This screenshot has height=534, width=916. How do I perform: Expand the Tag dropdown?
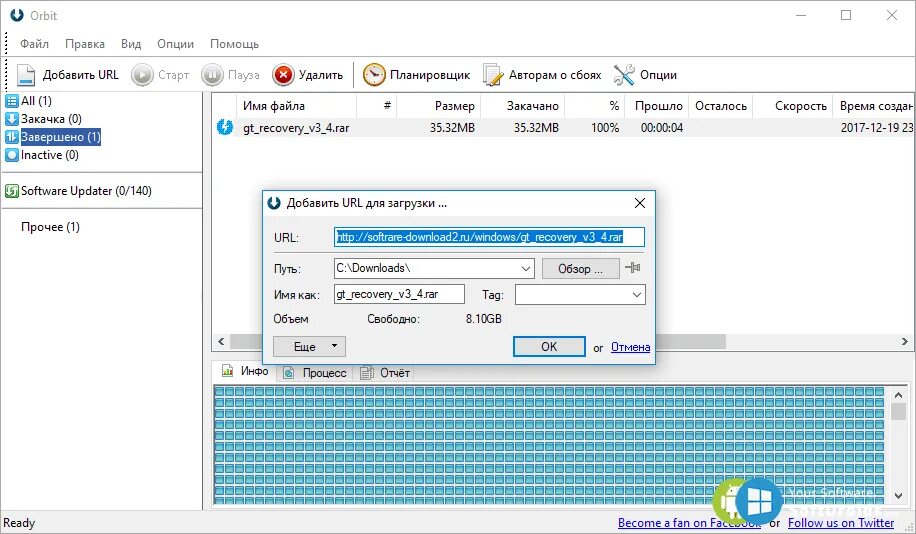(637, 294)
